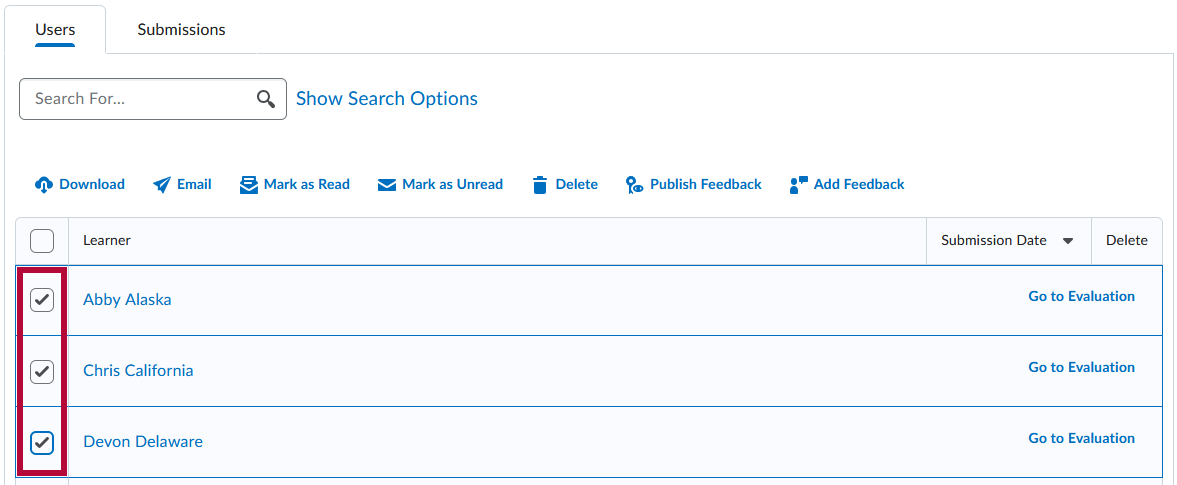
Task: Select the Users tab
Action: [x=55, y=30]
